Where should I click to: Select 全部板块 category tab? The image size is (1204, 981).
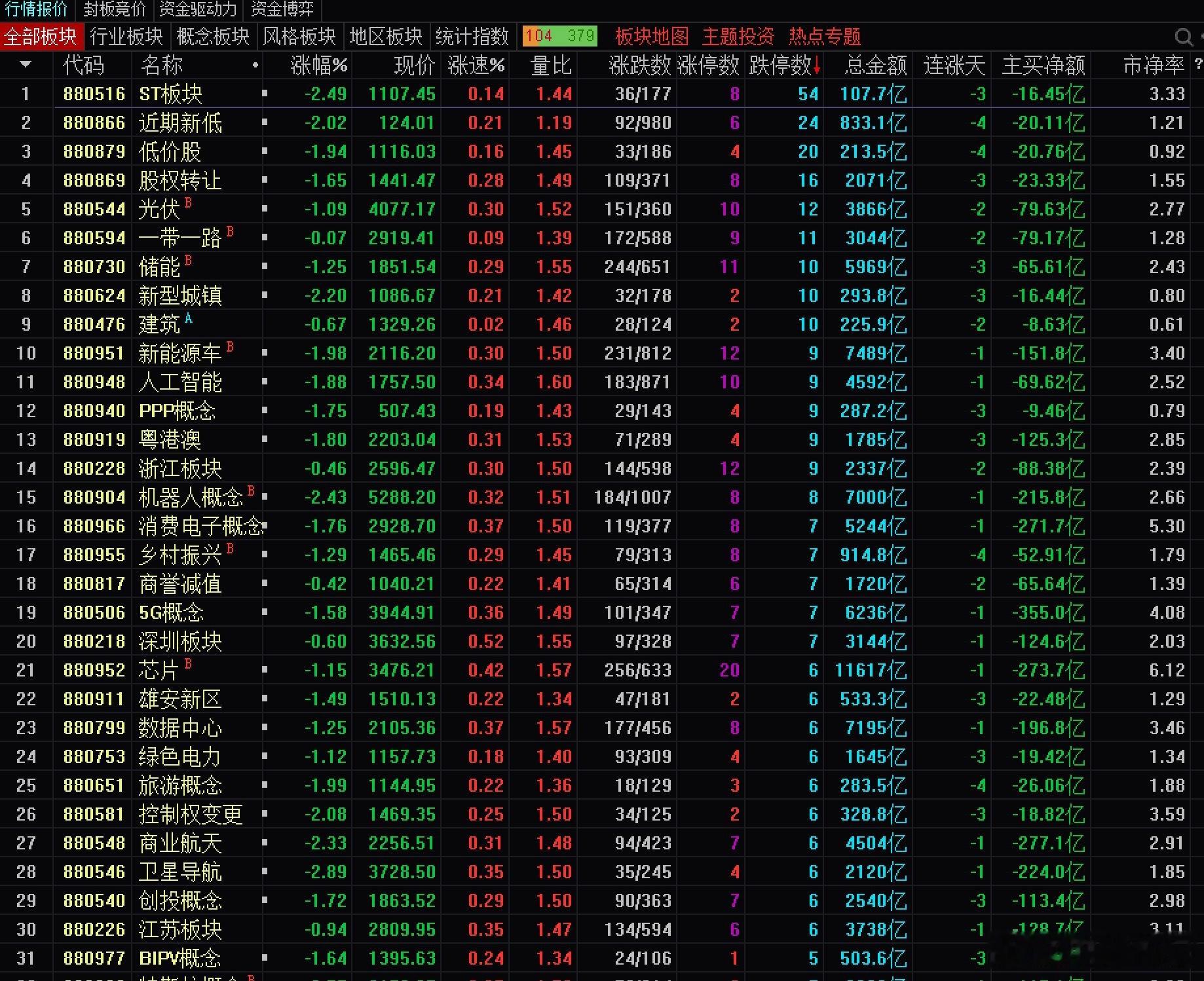[x=41, y=37]
